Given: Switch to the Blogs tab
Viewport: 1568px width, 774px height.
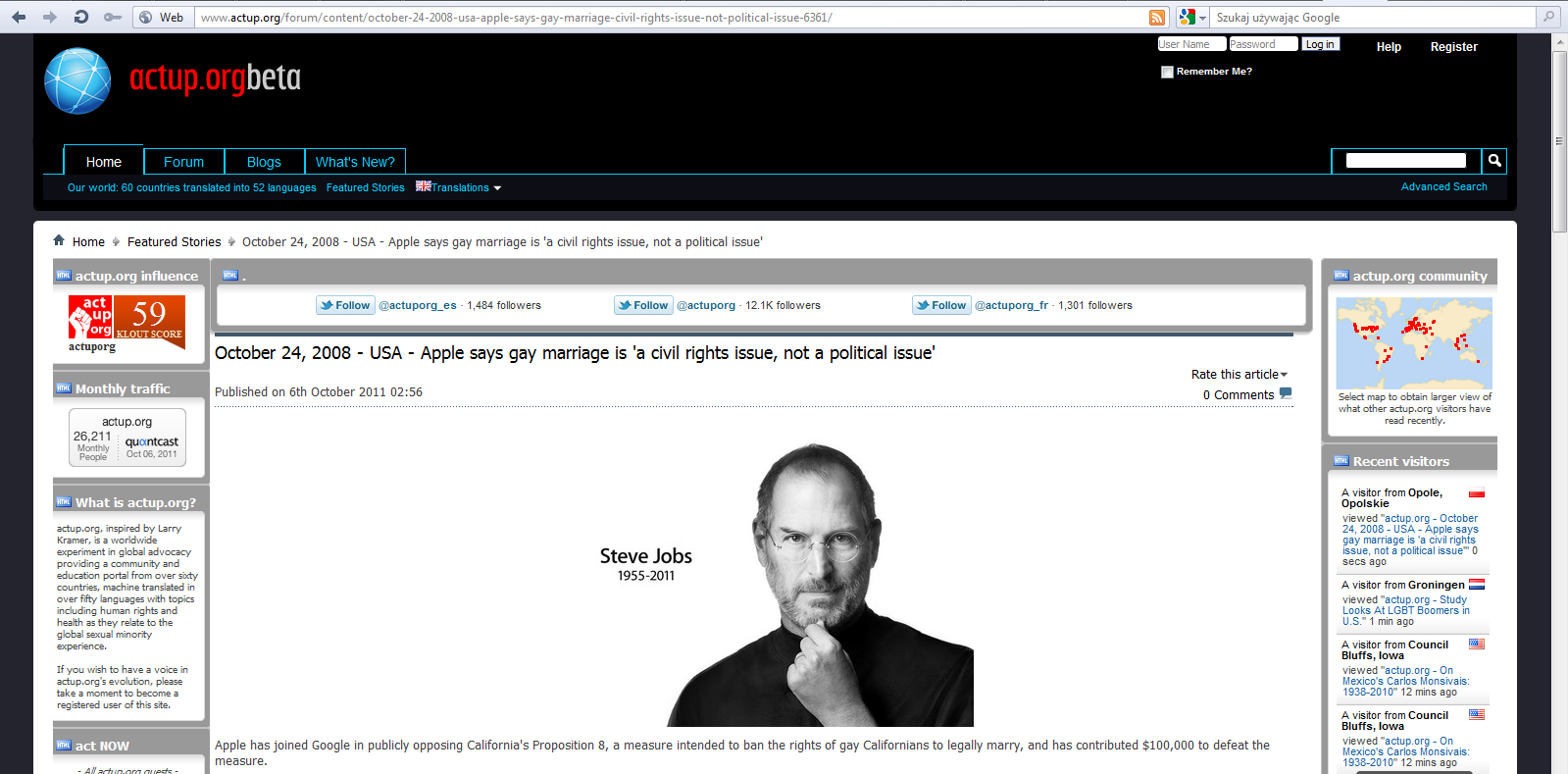Looking at the screenshot, I should tap(264, 162).
